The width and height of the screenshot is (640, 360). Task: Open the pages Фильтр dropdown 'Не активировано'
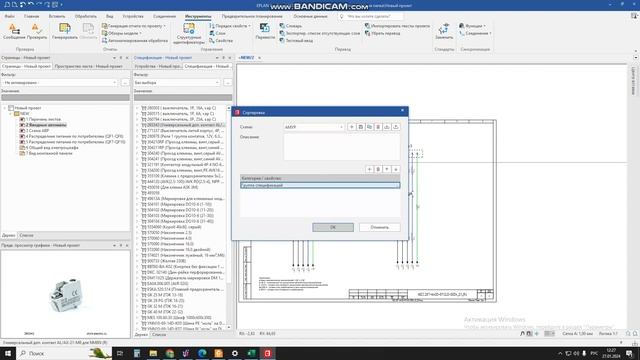[x=60, y=82]
